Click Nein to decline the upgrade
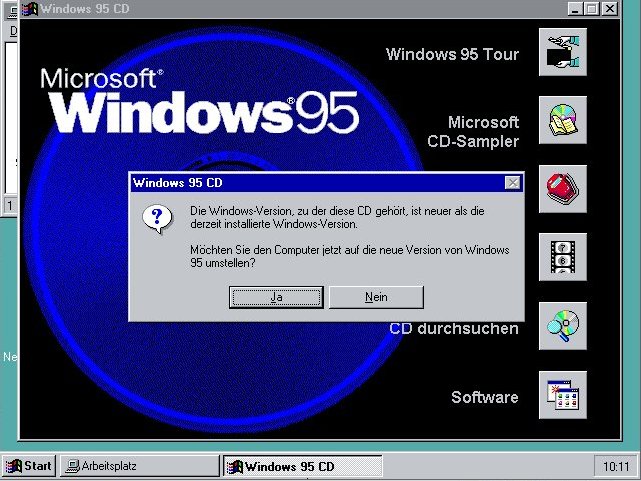The image size is (641, 481). (376, 297)
